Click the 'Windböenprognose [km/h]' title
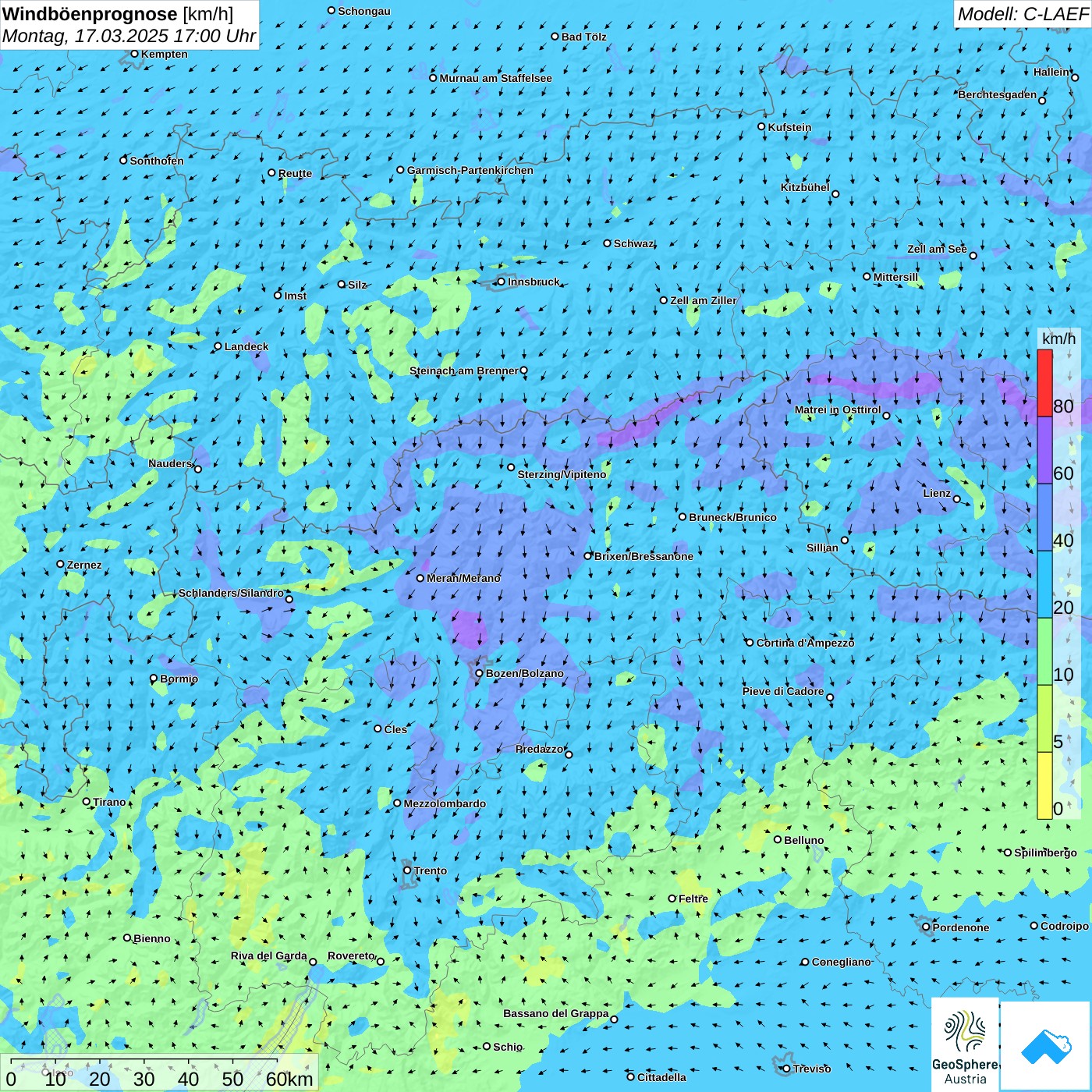Viewport: 1092px width, 1092px height. coord(118,14)
